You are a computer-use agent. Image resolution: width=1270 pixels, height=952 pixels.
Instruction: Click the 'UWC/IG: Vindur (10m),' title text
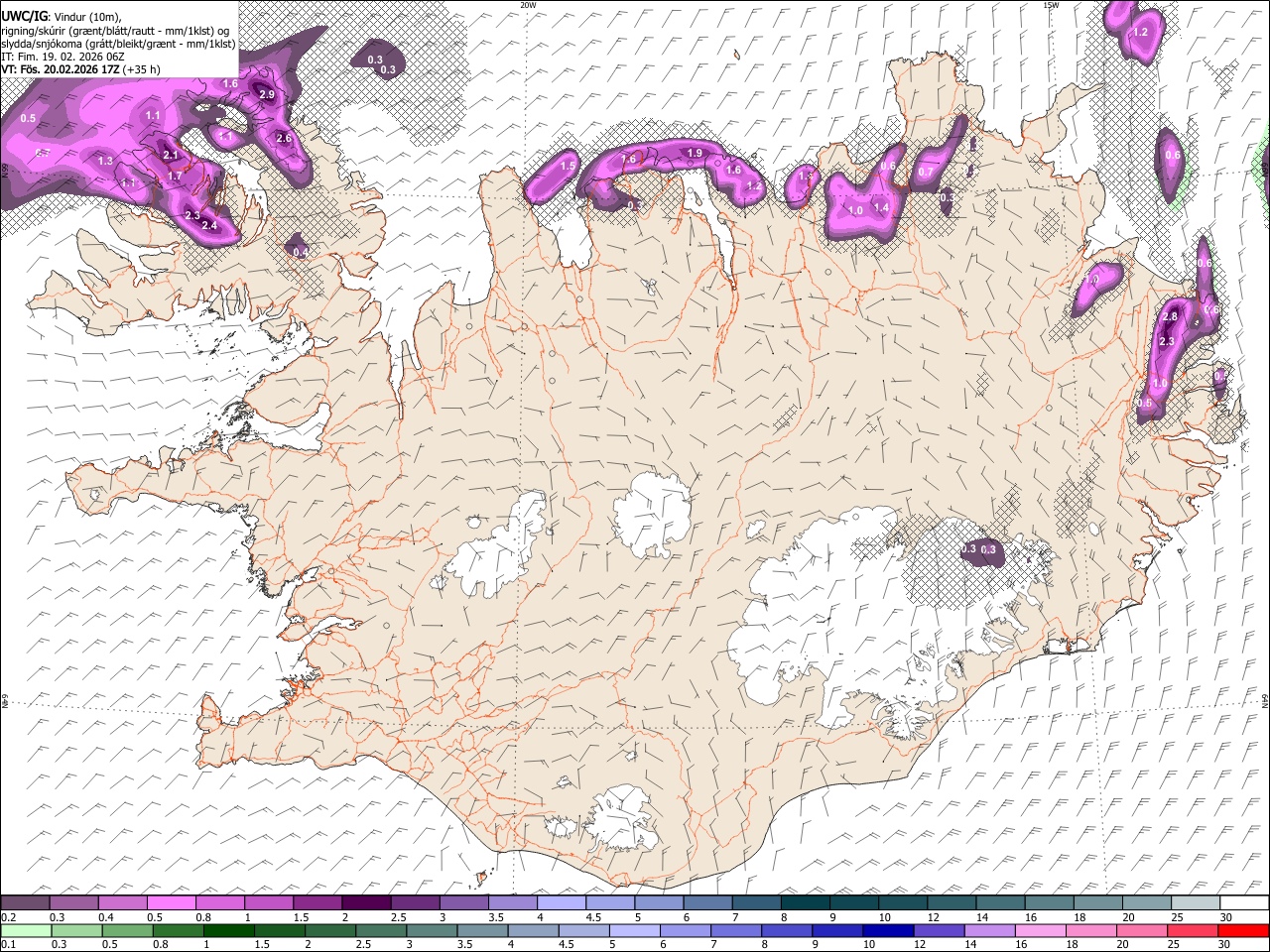pyautogui.click(x=62, y=16)
